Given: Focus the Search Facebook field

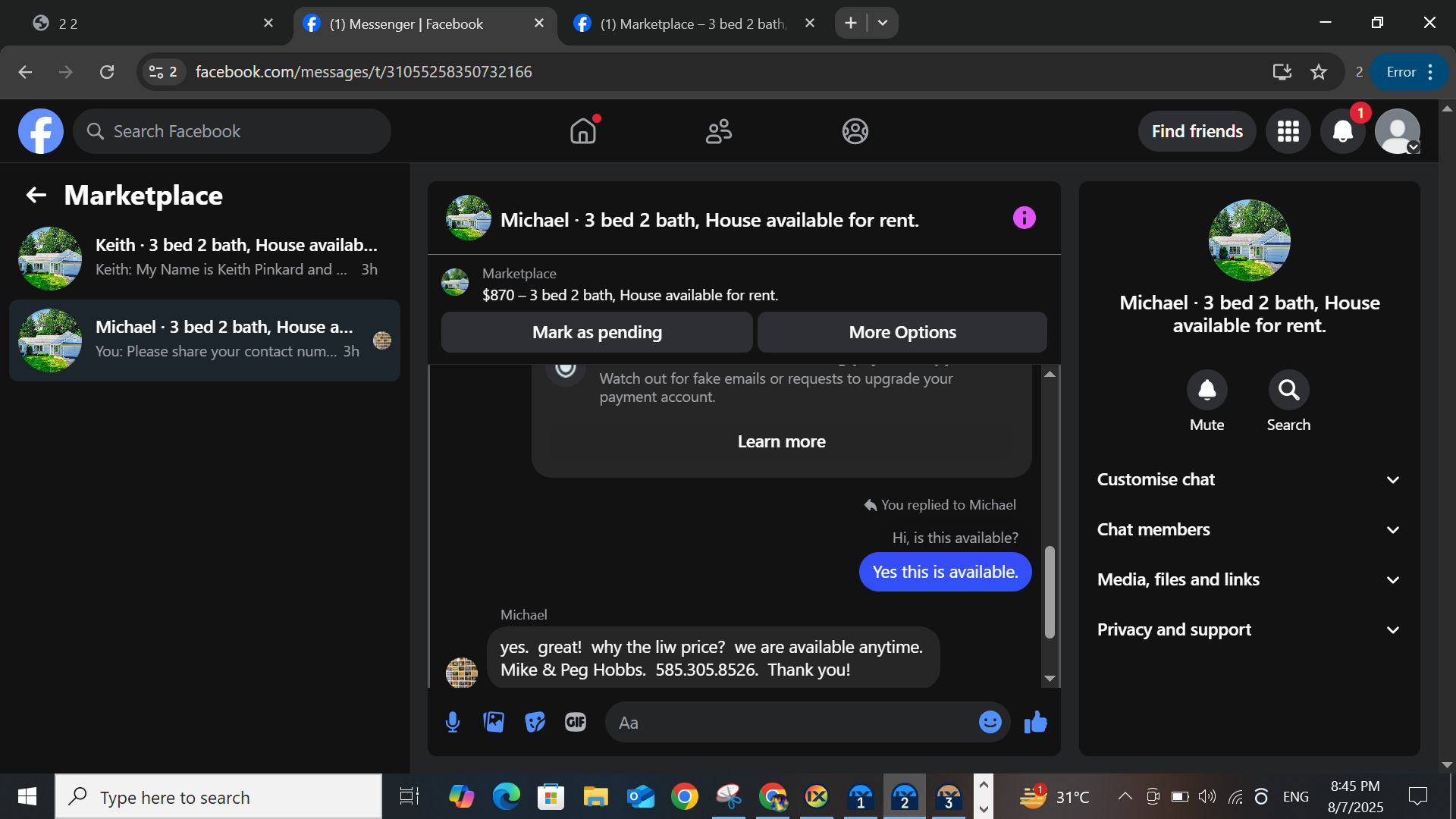Looking at the screenshot, I should pyautogui.click(x=232, y=131).
